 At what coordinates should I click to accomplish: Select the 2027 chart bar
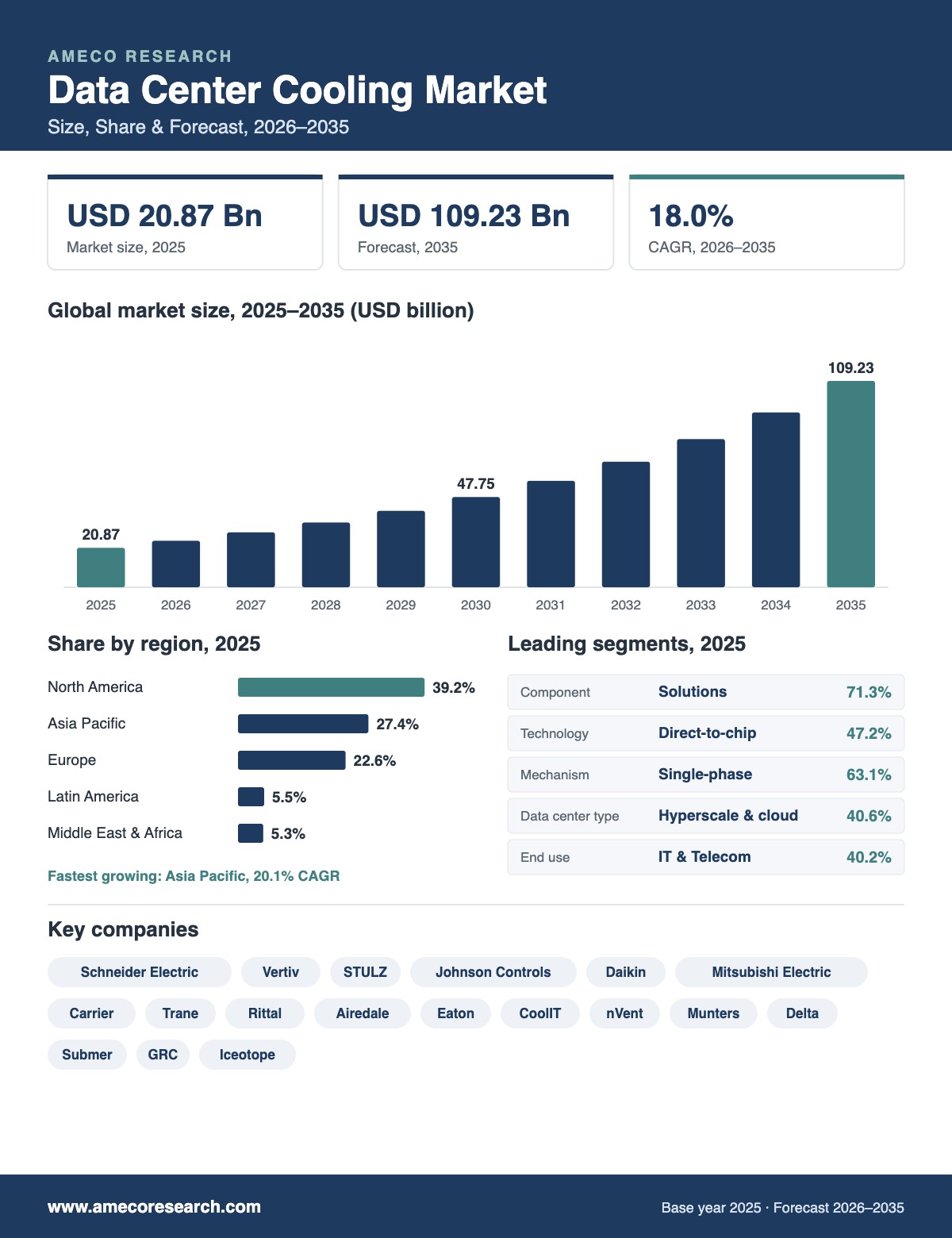tap(251, 559)
